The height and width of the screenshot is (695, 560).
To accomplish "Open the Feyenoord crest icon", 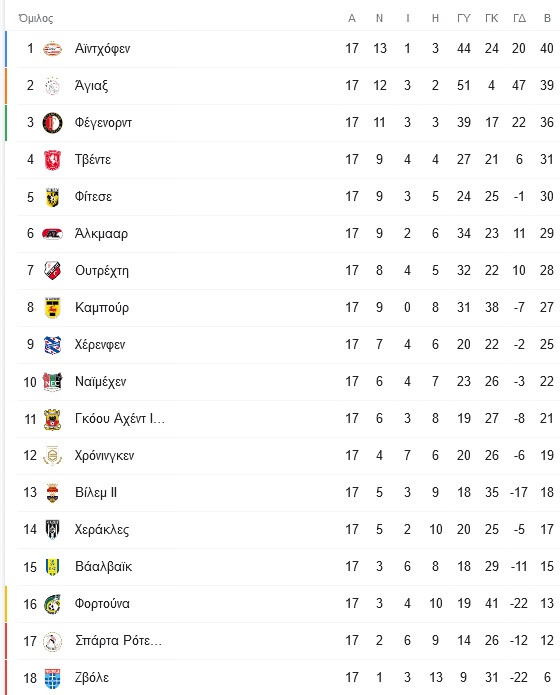I will pyautogui.click(x=52, y=123).
